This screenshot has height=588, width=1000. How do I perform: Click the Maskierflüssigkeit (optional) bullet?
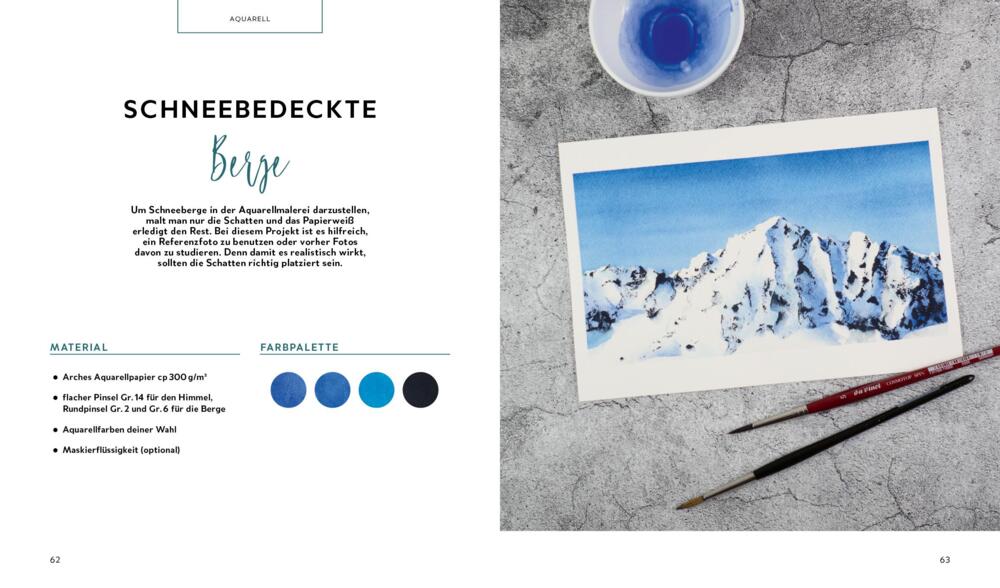(117, 450)
